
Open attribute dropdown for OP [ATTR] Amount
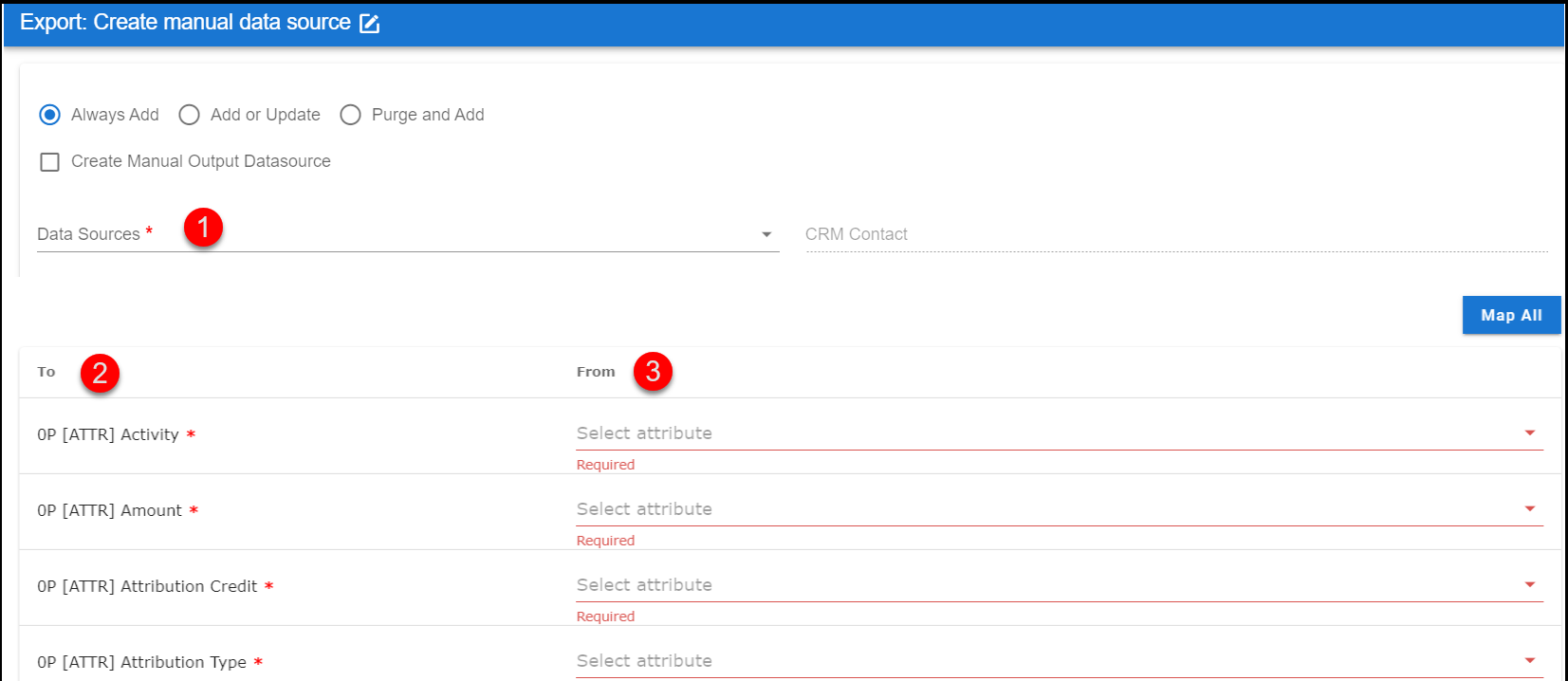1060,509
